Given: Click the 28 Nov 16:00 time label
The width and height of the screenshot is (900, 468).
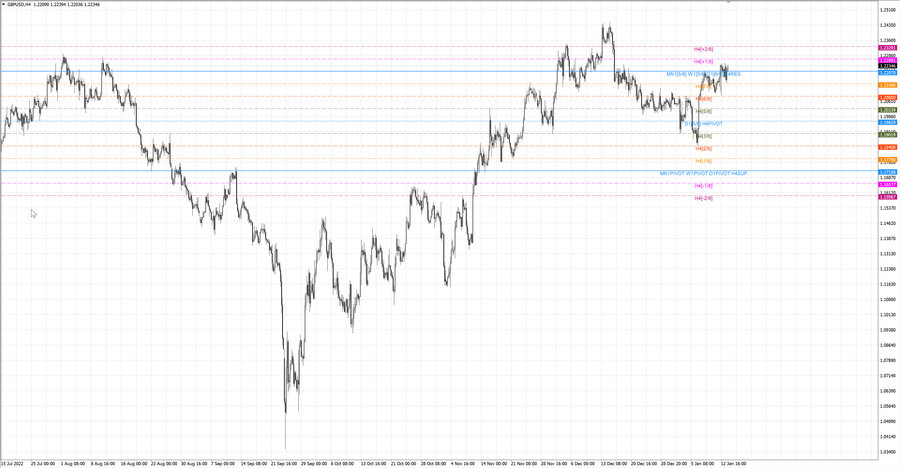Looking at the screenshot, I should tap(554, 463).
